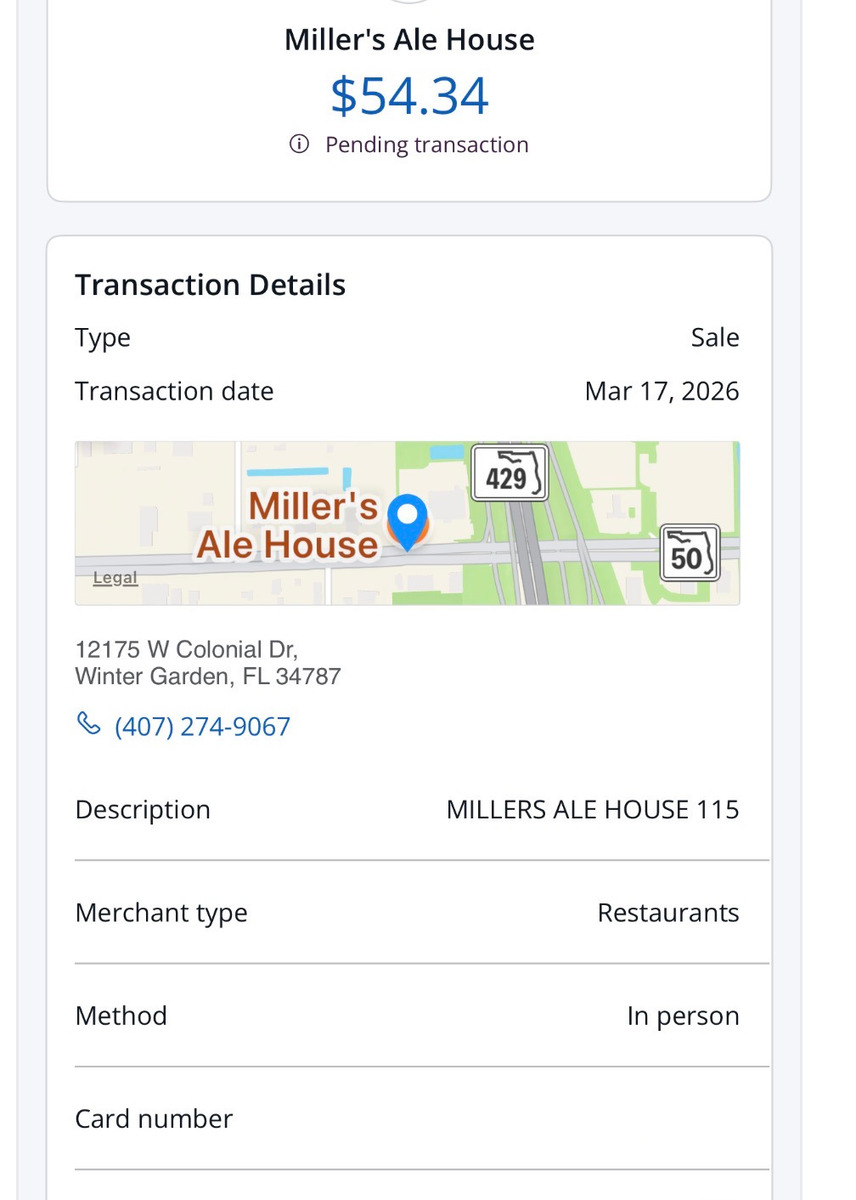Click the $54.34 transaction amount
The height and width of the screenshot is (1200, 856).
(409, 96)
